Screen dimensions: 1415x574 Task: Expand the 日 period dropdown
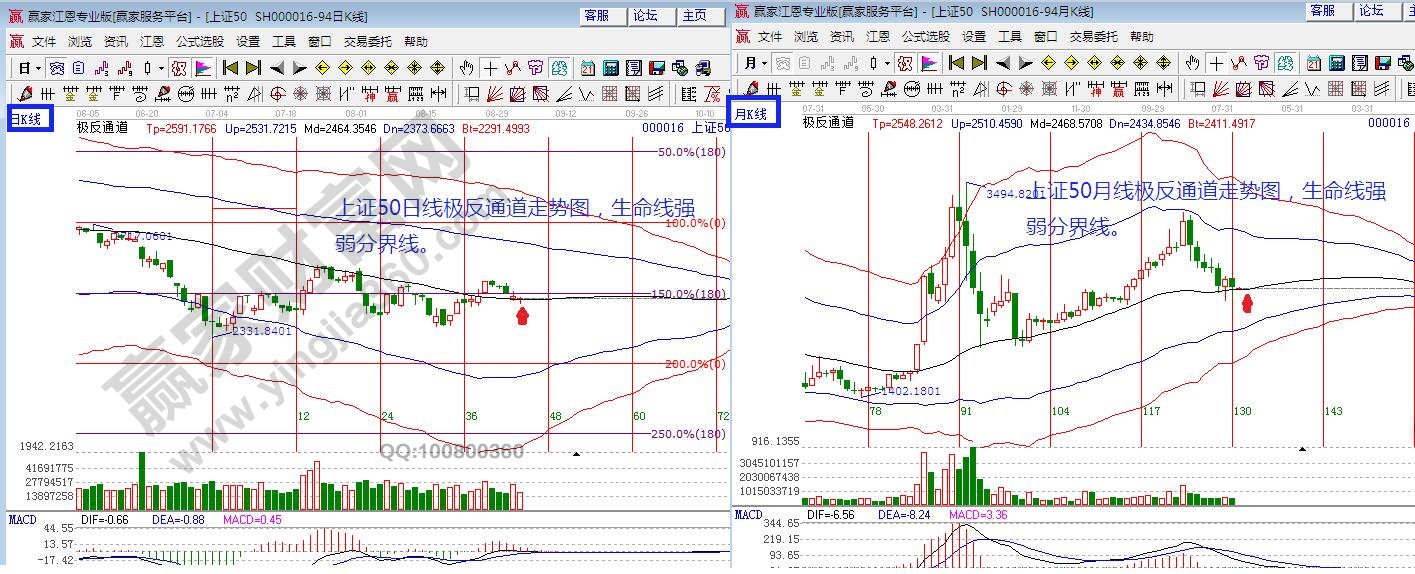coord(29,68)
